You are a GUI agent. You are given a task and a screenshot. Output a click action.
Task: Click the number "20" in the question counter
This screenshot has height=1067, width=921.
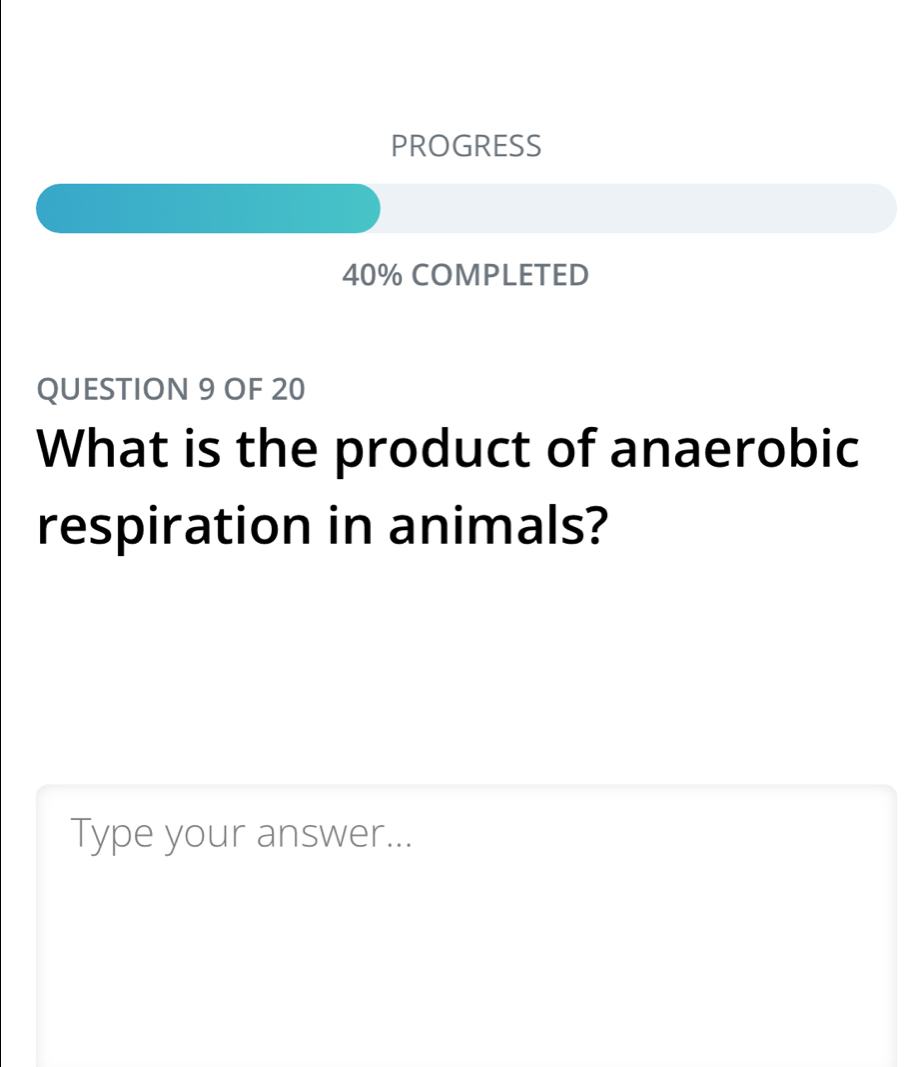coord(286,388)
